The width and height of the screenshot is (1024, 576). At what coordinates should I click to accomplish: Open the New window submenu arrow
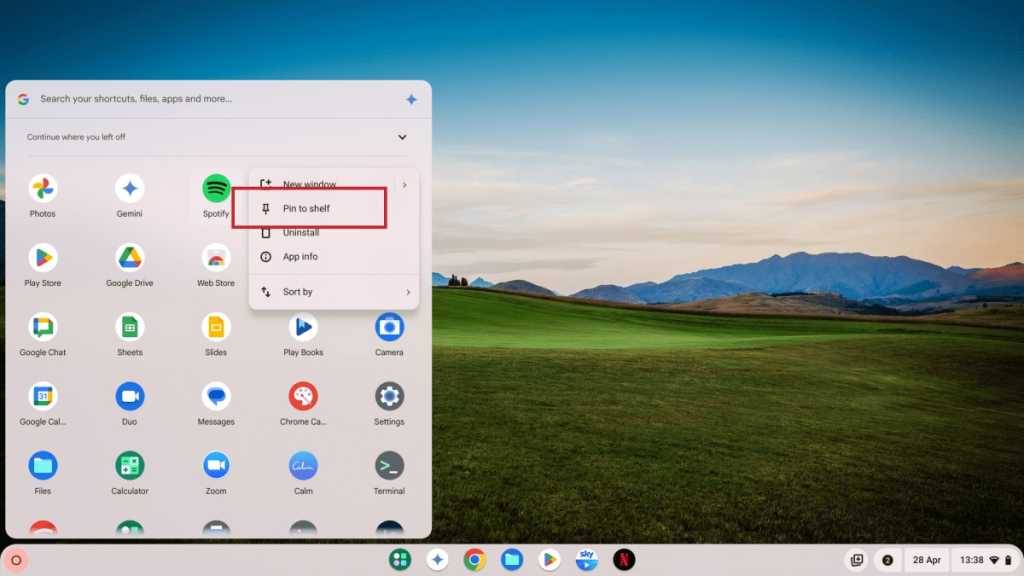pos(407,184)
